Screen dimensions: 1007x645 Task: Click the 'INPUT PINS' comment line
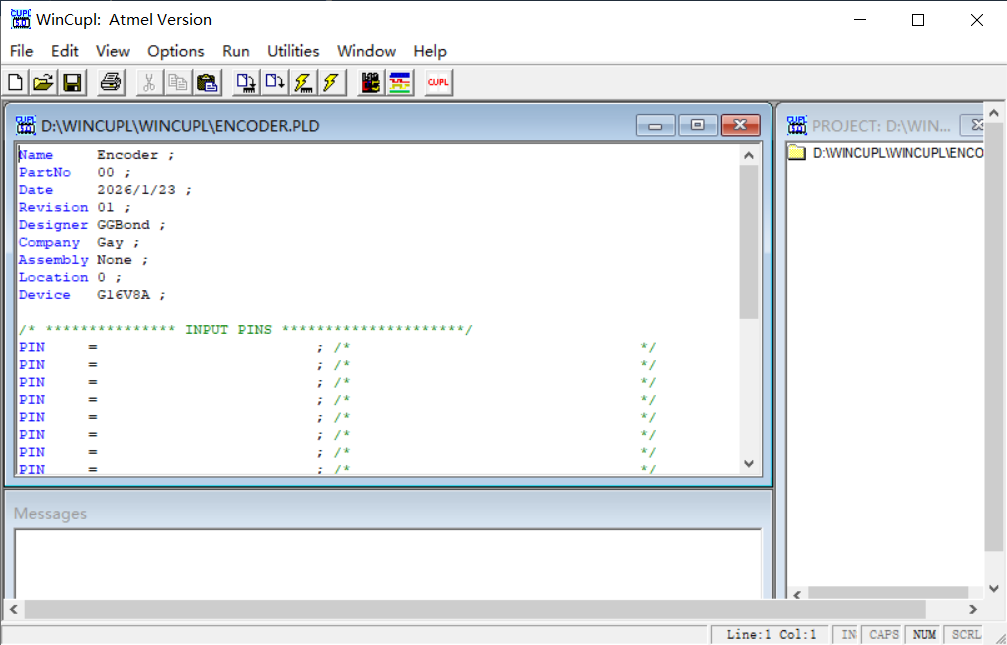245,330
